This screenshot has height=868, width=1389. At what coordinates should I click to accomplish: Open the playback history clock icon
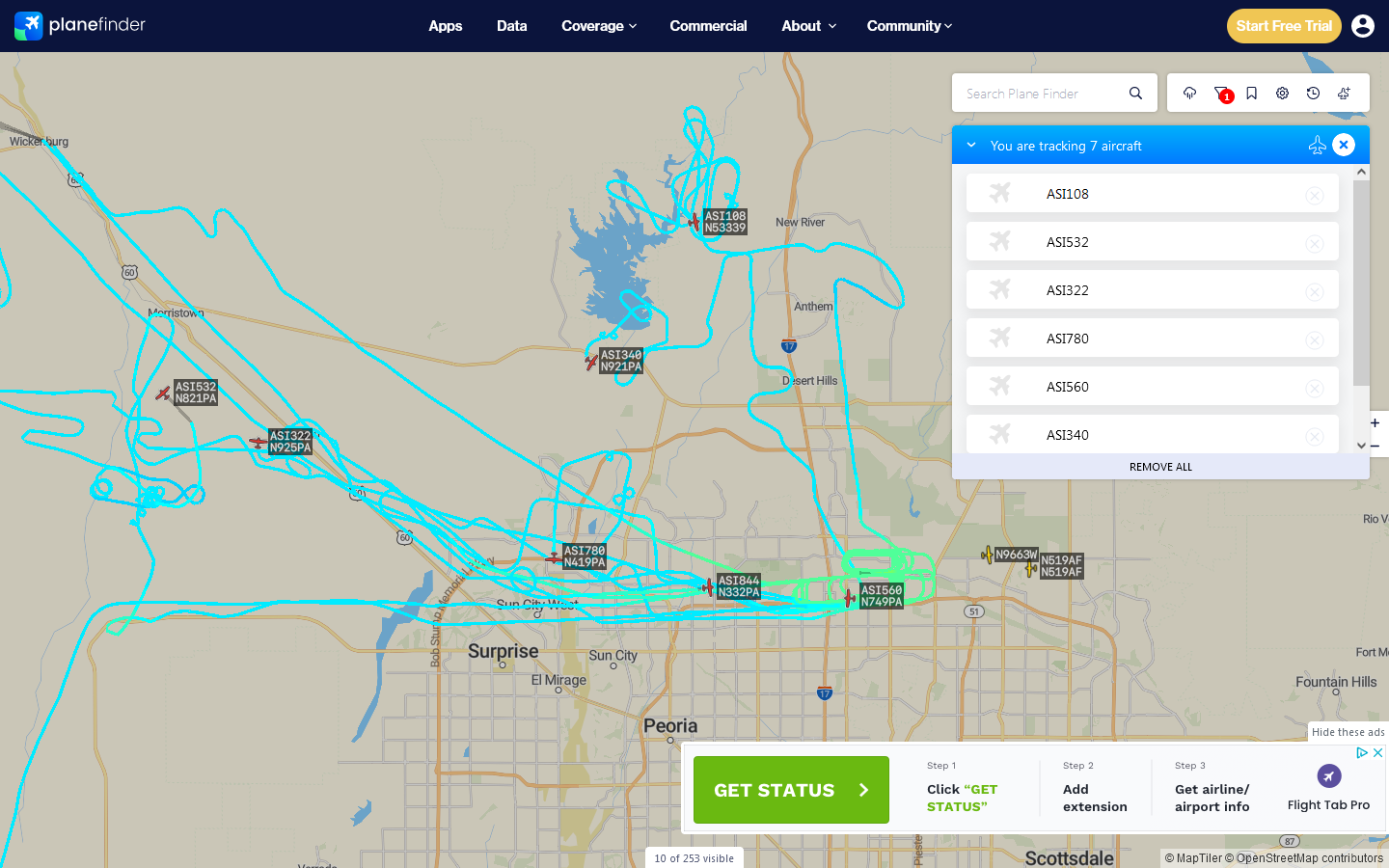coord(1313,94)
